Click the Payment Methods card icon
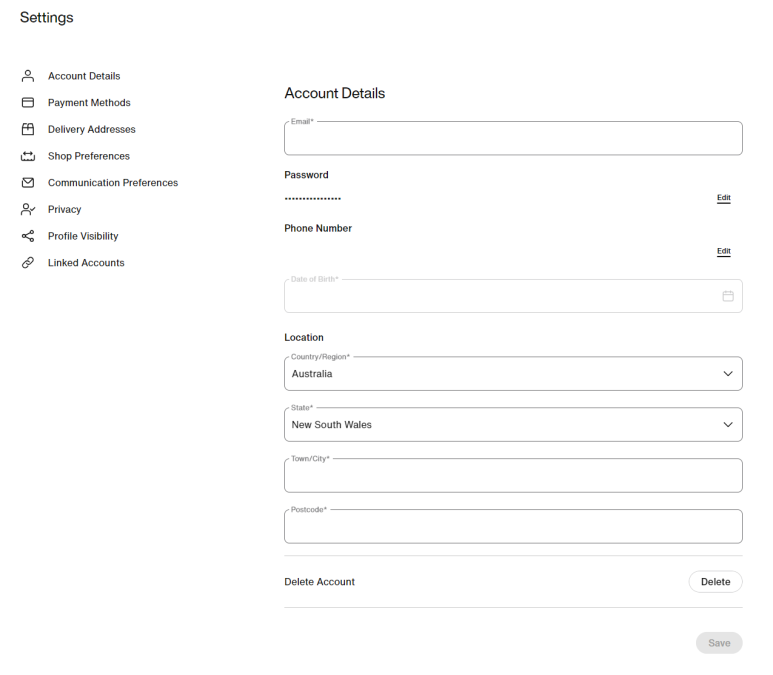This screenshot has width=773, height=675. [28, 103]
